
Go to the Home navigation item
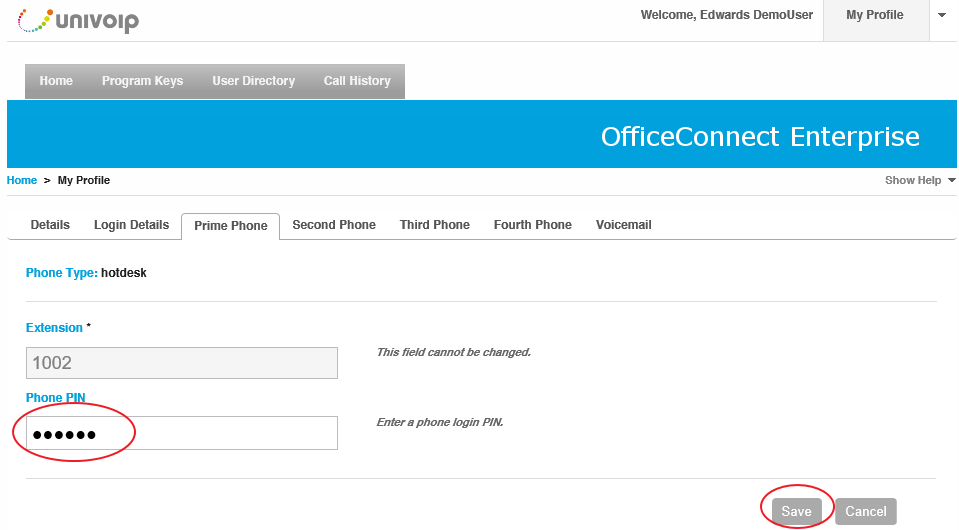point(56,81)
